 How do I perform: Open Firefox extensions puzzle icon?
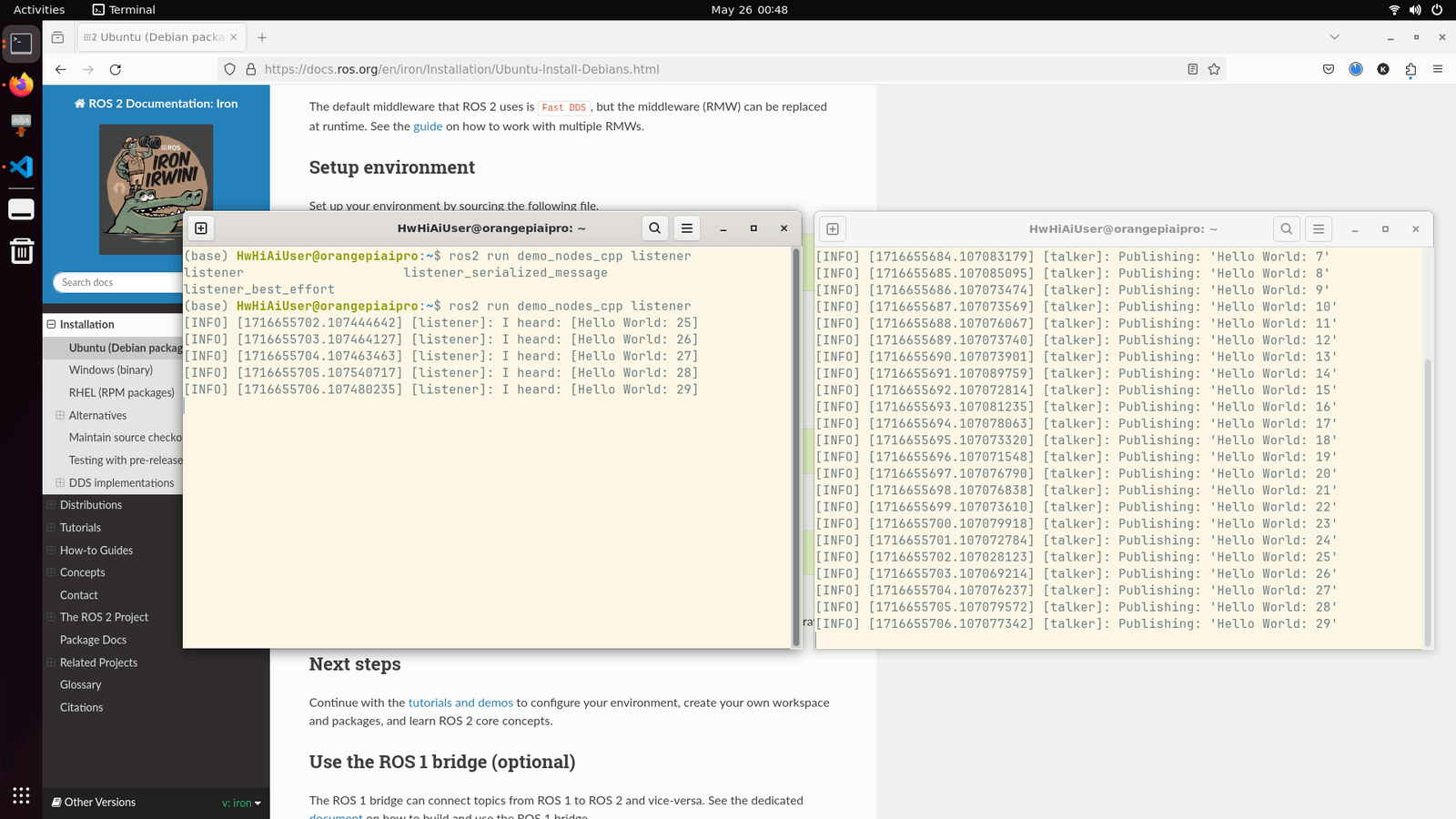[1410, 69]
